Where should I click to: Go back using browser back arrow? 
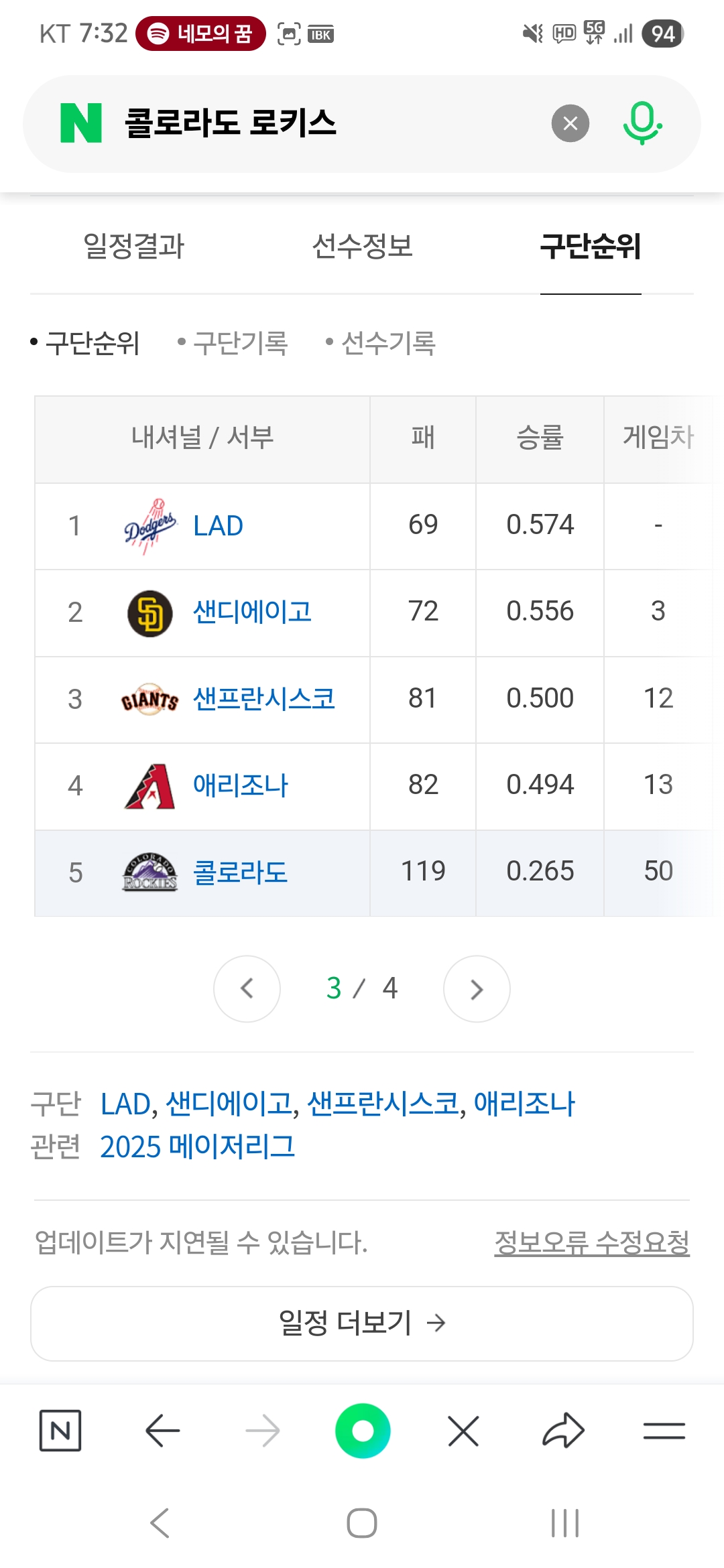(x=162, y=1431)
